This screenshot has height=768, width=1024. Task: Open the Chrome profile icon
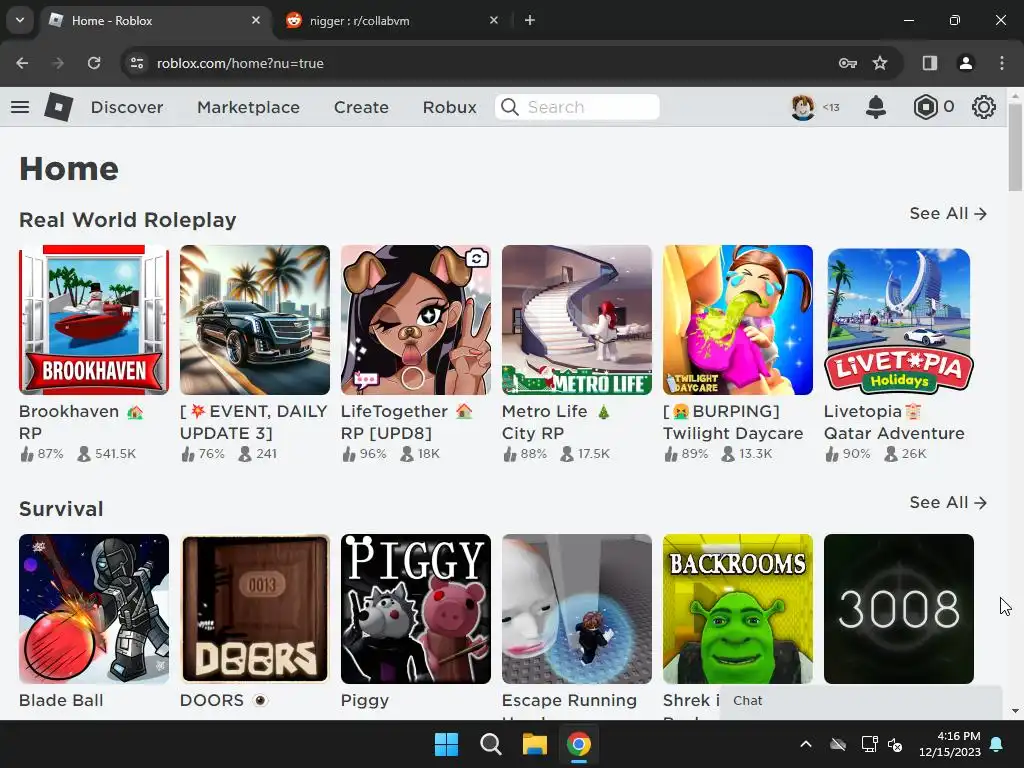point(965,63)
